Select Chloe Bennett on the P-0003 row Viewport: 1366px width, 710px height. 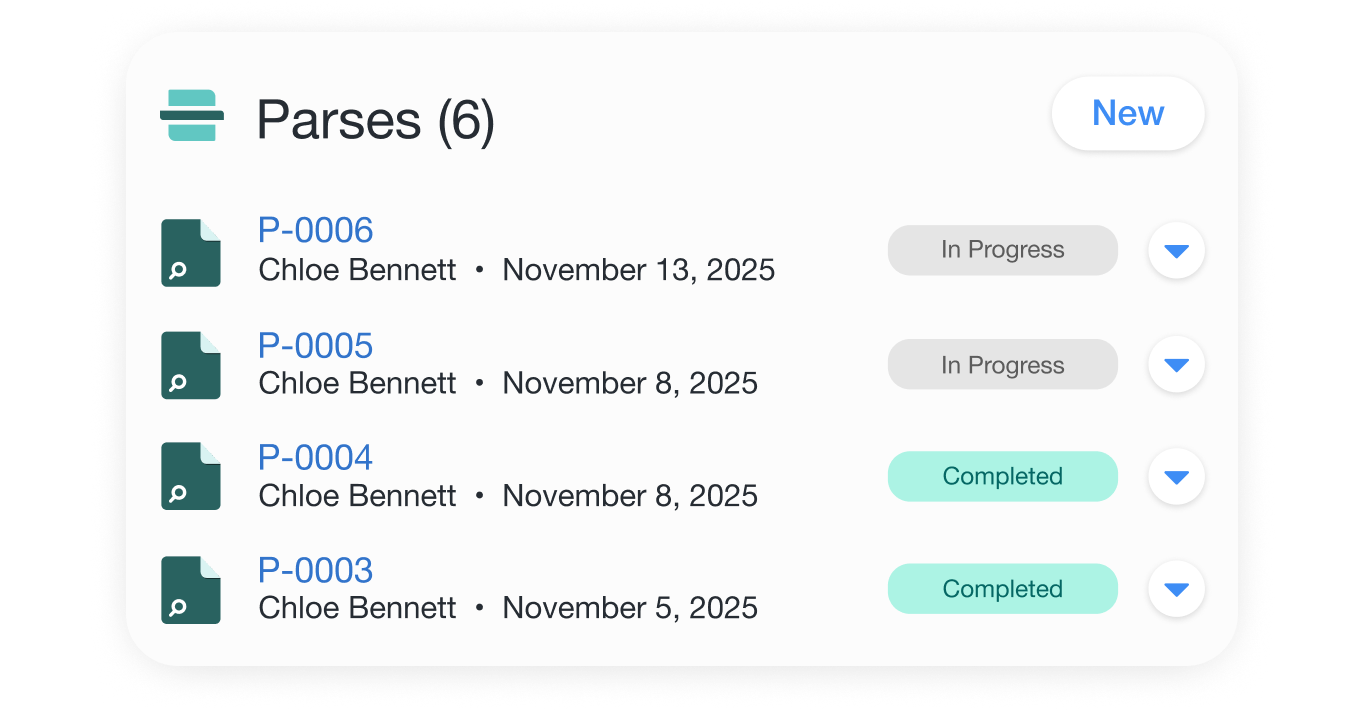click(357, 607)
